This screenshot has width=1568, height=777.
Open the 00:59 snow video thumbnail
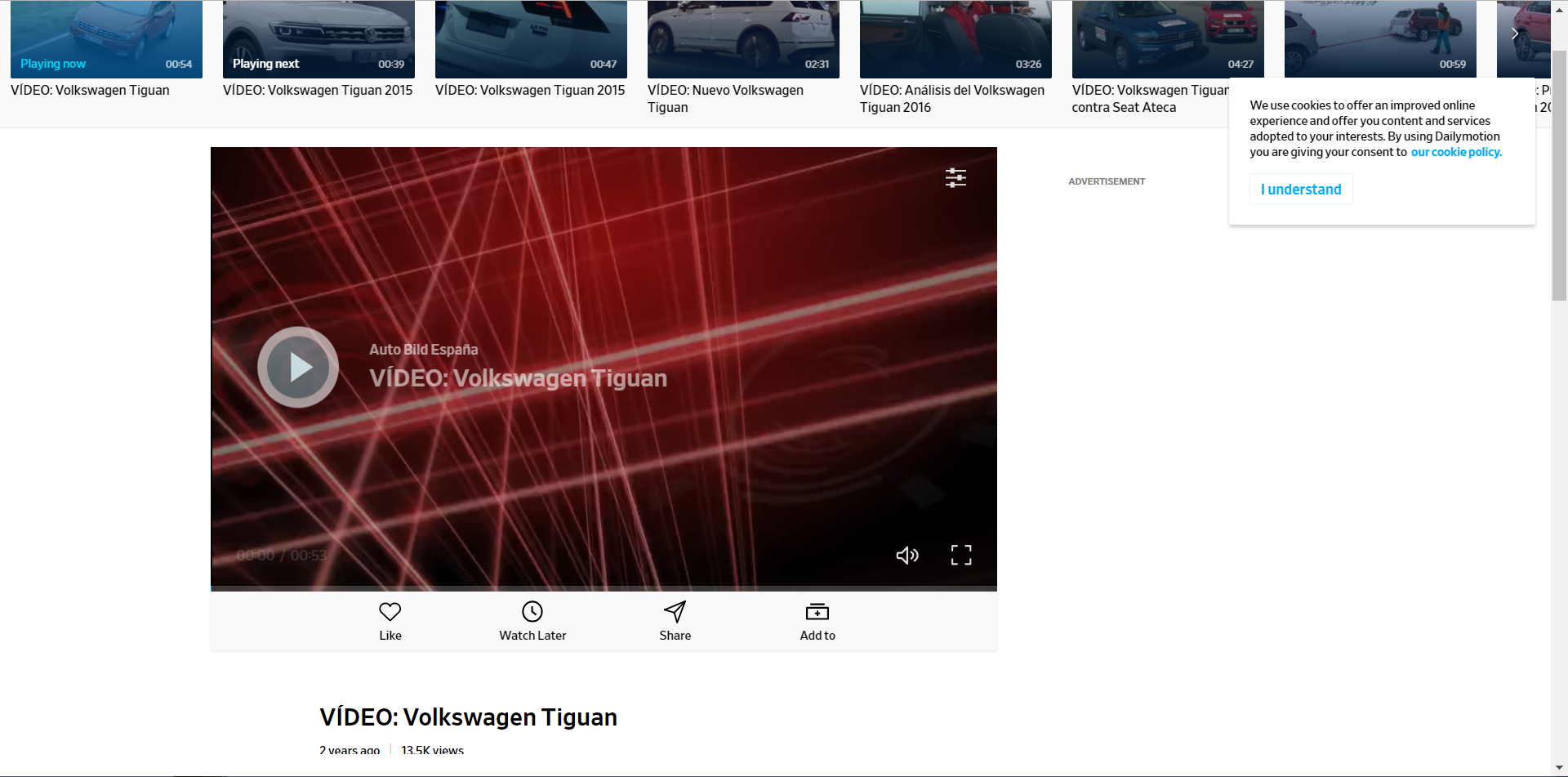(1380, 39)
